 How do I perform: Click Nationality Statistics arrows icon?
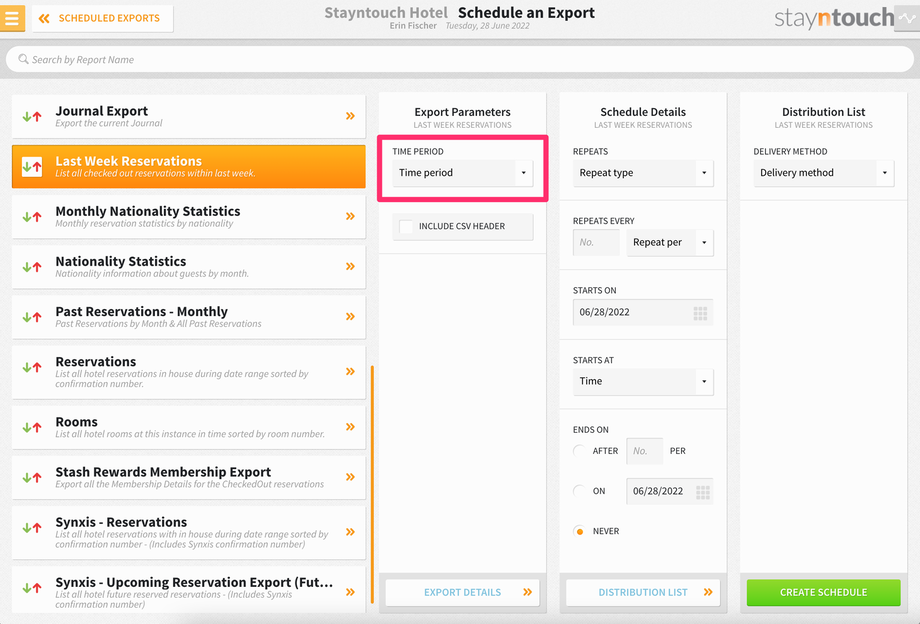[x=32, y=267]
